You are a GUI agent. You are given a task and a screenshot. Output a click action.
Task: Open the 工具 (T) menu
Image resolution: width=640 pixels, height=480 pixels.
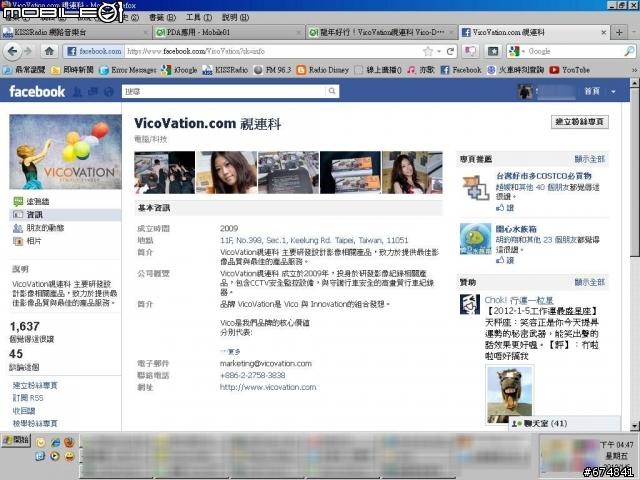point(199,18)
